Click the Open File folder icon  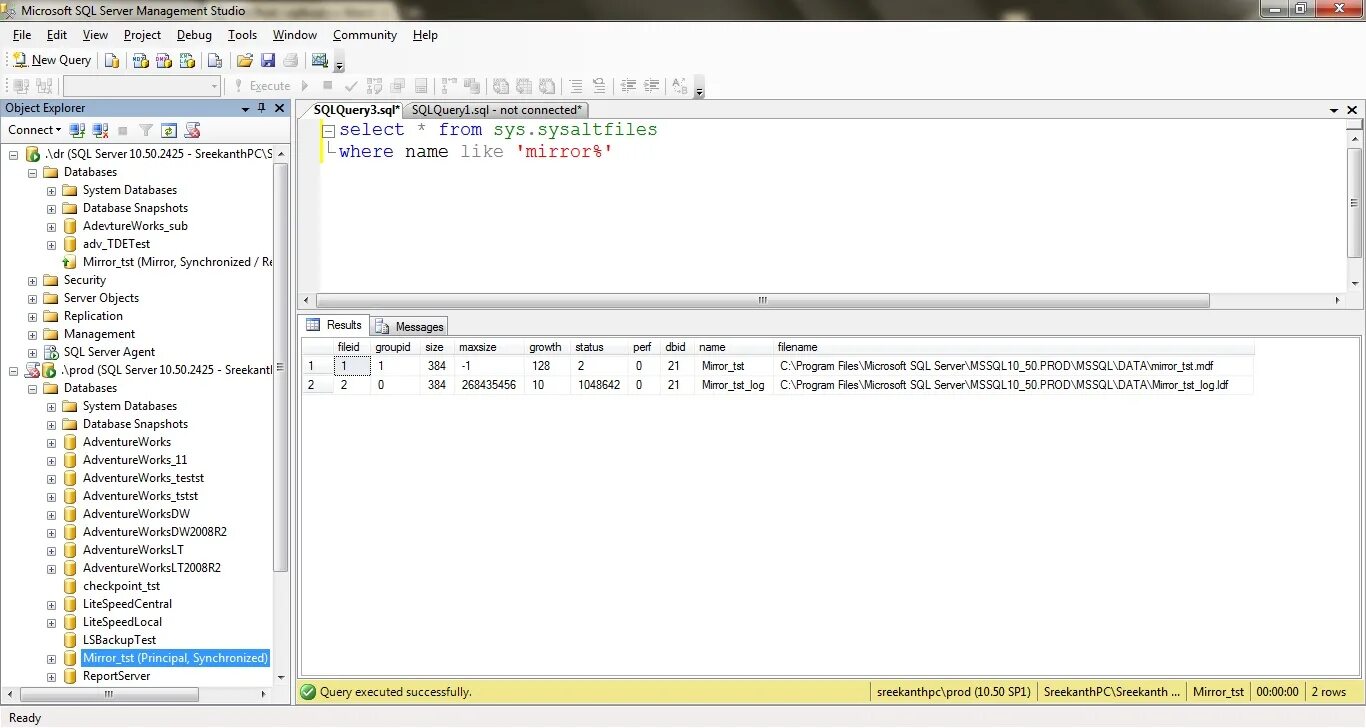pos(244,60)
